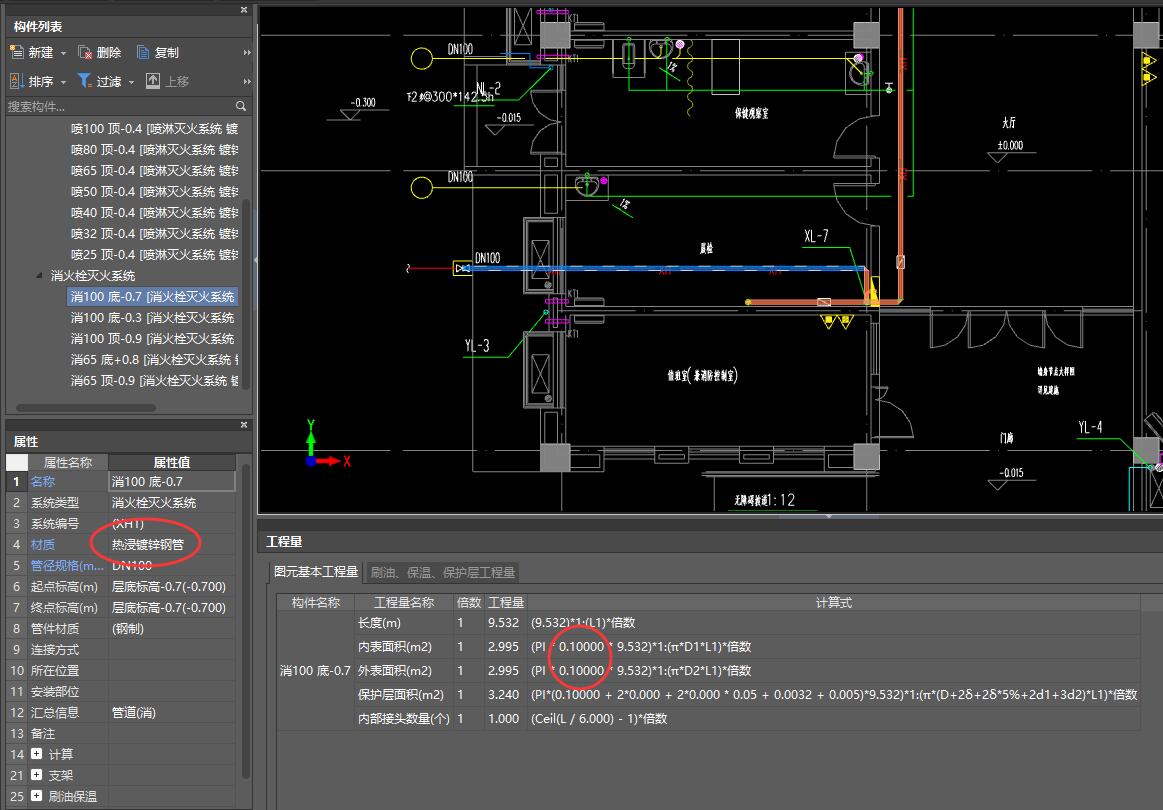Click the 属性值 column header
This screenshot has height=810, width=1163.
(x=172, y=462)
